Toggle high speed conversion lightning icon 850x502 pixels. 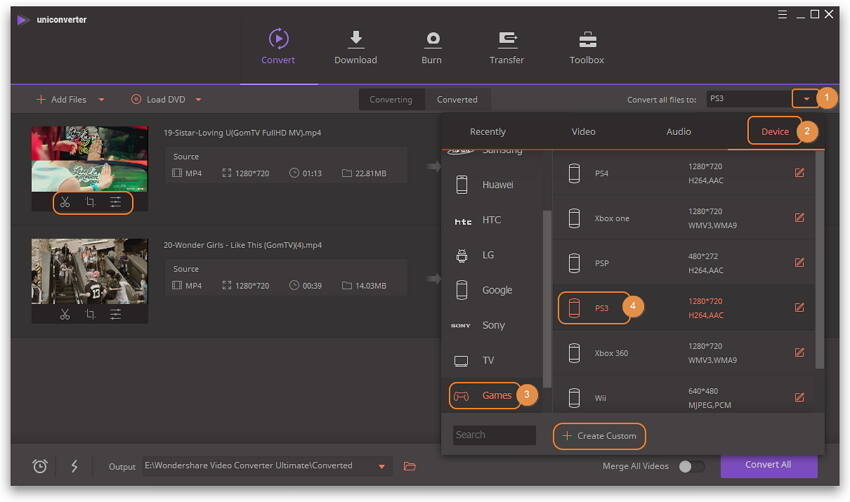(x=74, y=466)
